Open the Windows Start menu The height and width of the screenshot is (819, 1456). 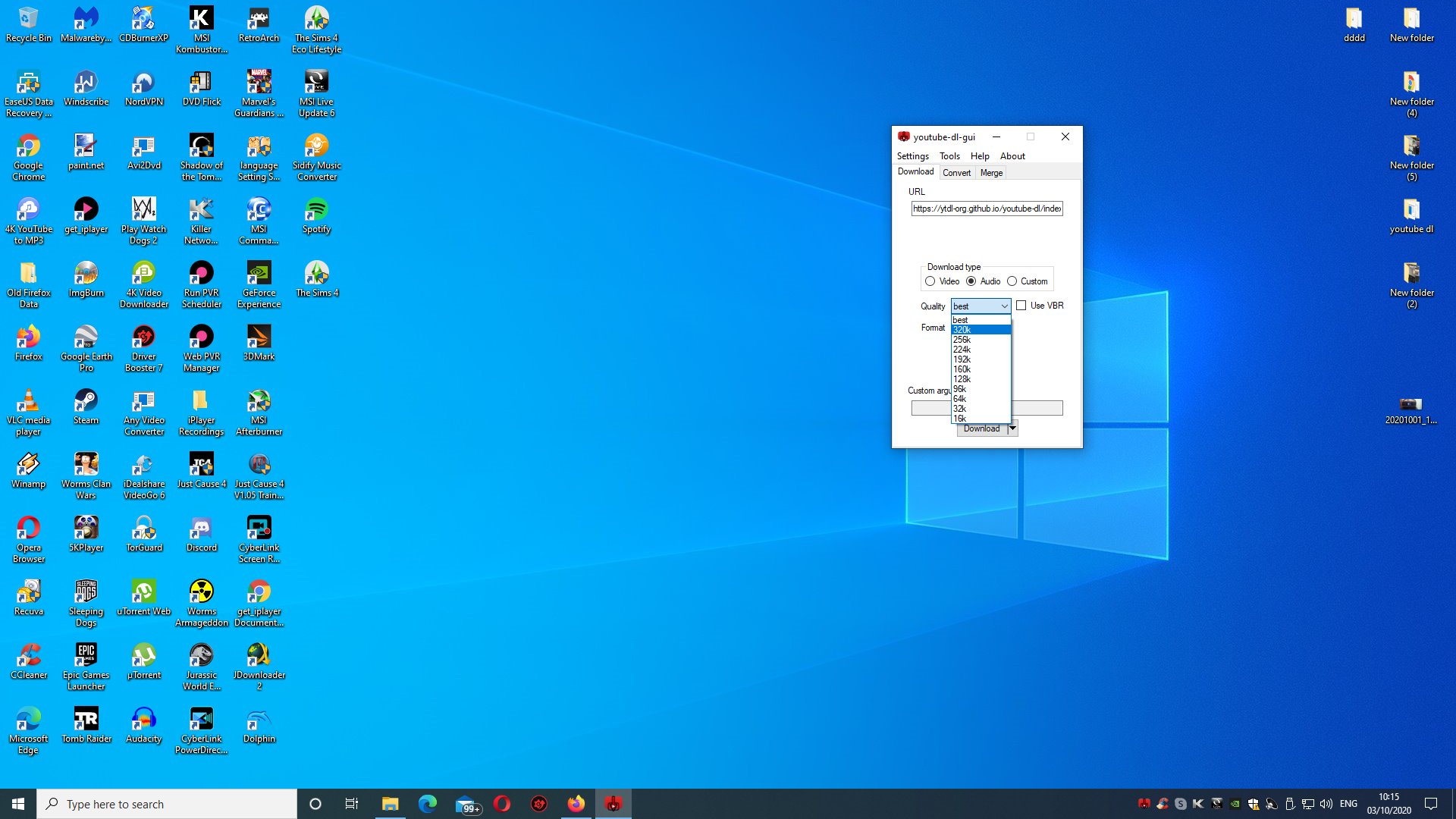[18, 804]
